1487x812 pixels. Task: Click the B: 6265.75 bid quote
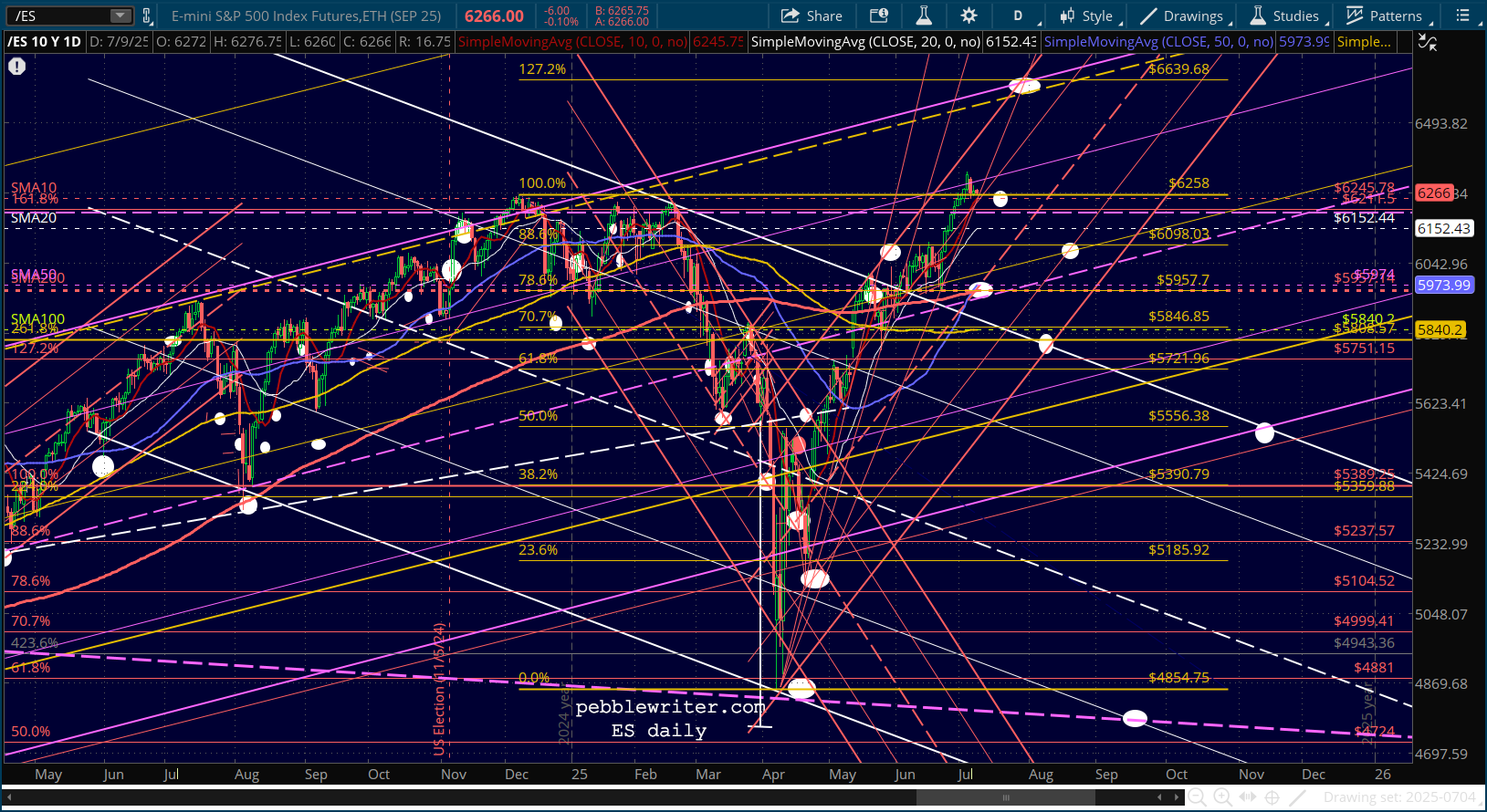pyautogui.click(x=622, y=10)
